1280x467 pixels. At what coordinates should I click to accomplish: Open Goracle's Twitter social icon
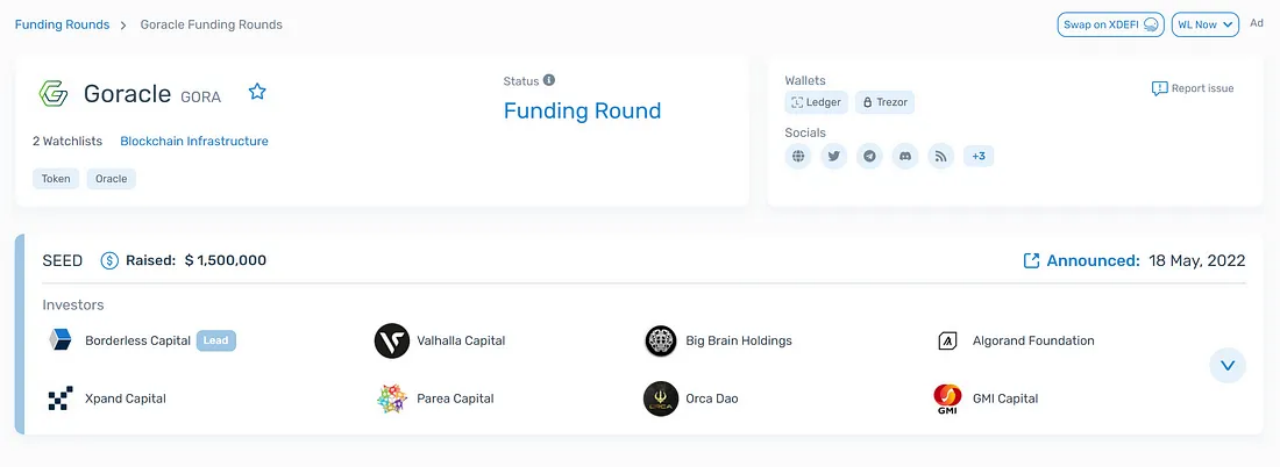click(x=834, y=156)
